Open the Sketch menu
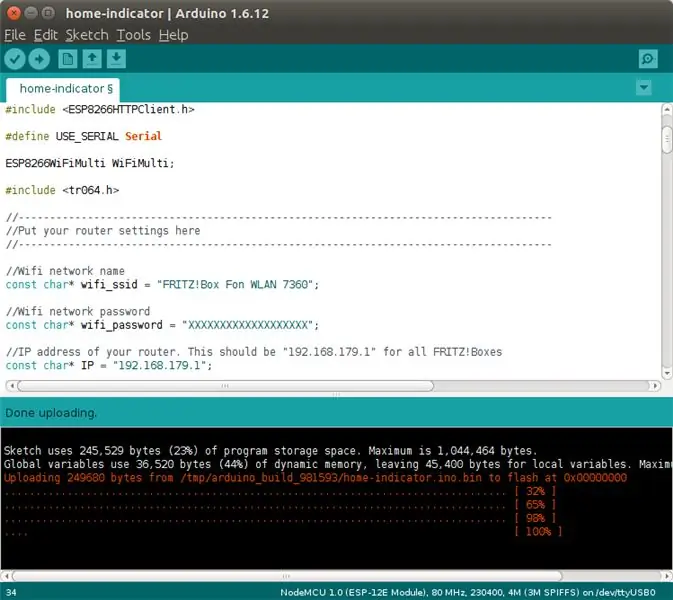 87,35
